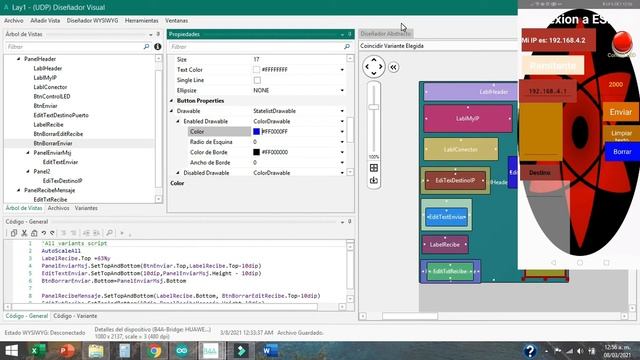Collapse the PanelRecibeMensaje tree node

click(x=19, y=190)
